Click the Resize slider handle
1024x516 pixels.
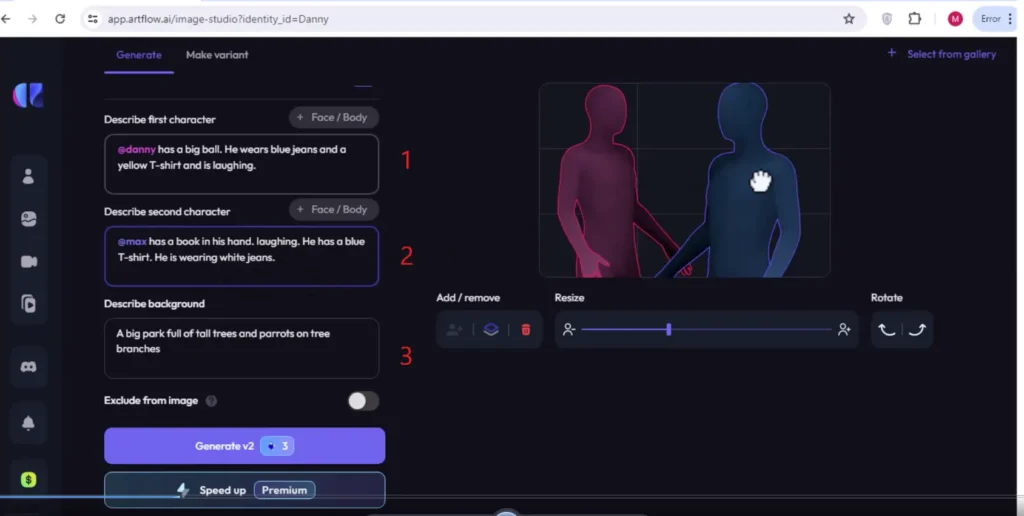[x=669, y=330]
